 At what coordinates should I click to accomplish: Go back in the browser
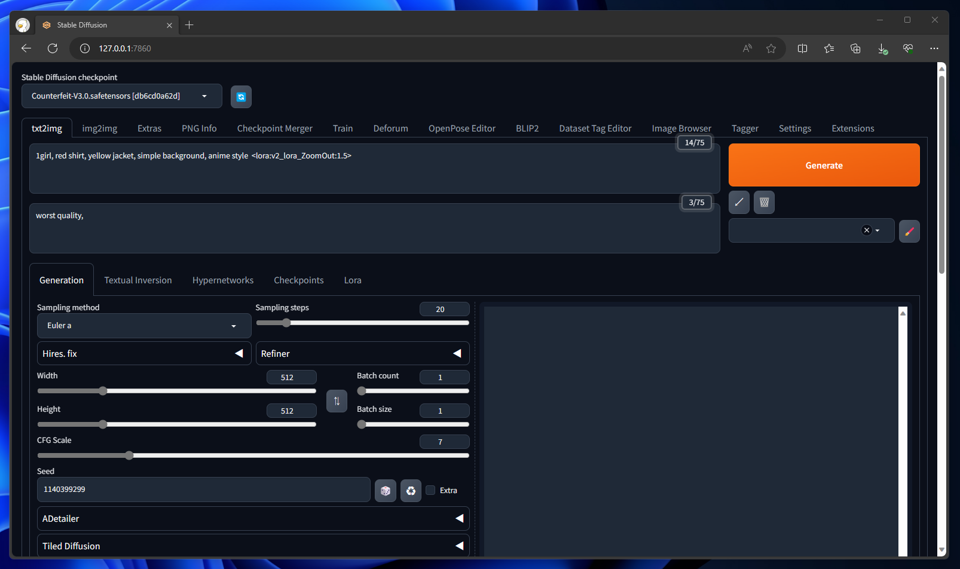[26, 48]
